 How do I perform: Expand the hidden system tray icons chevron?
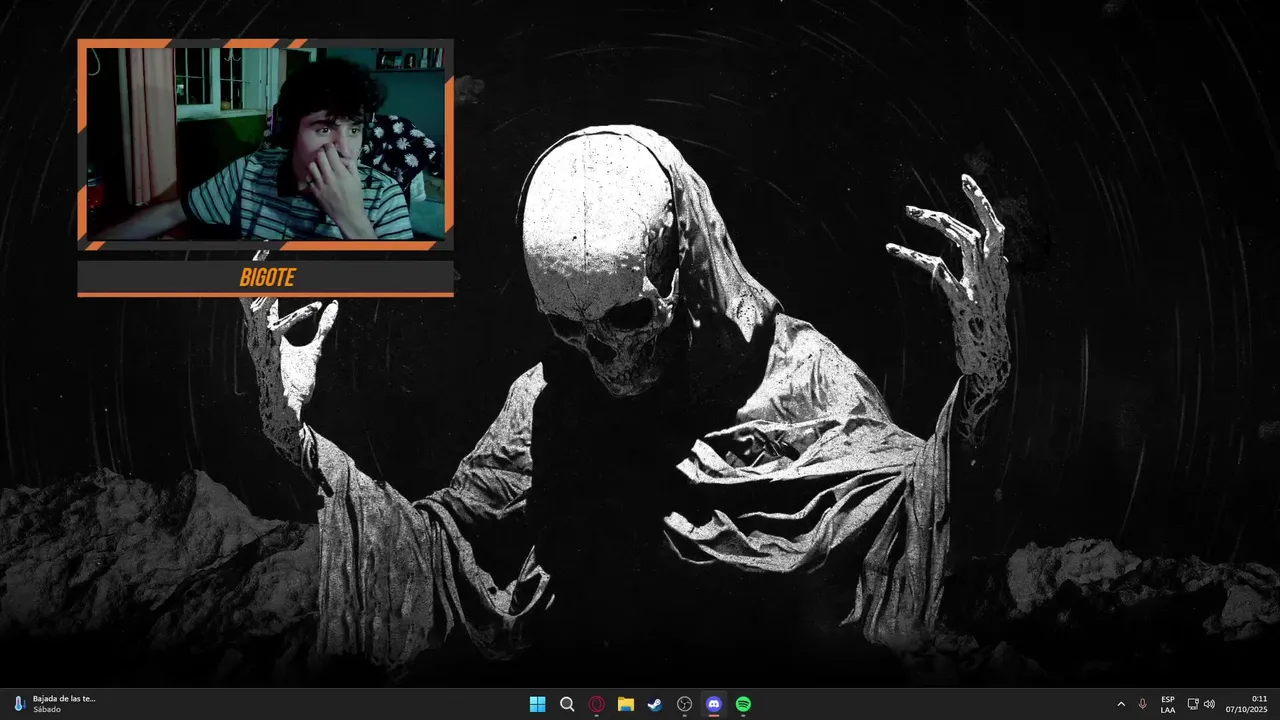pyautogui.click(x=1121, y=704)
